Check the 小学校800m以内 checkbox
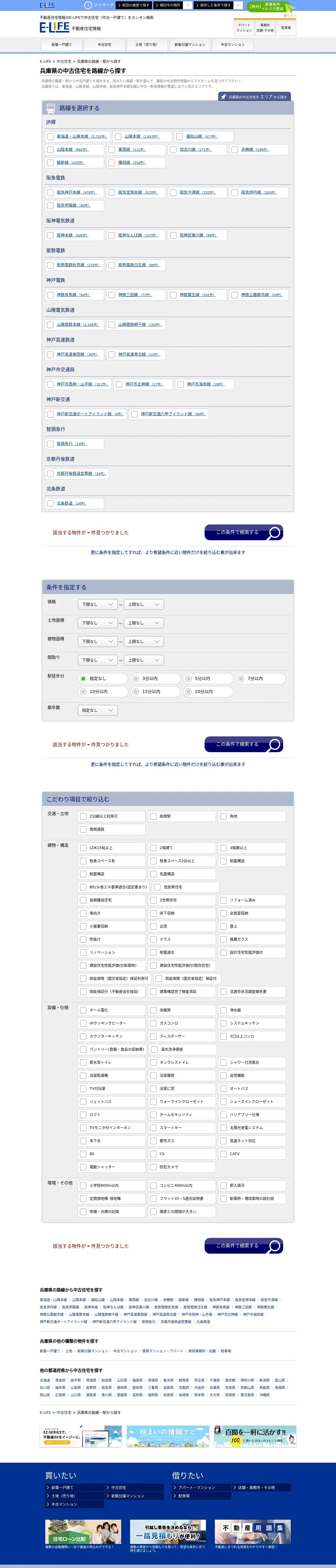Viewport: 336px width, 1568px height. click(x=83, y=1186)
